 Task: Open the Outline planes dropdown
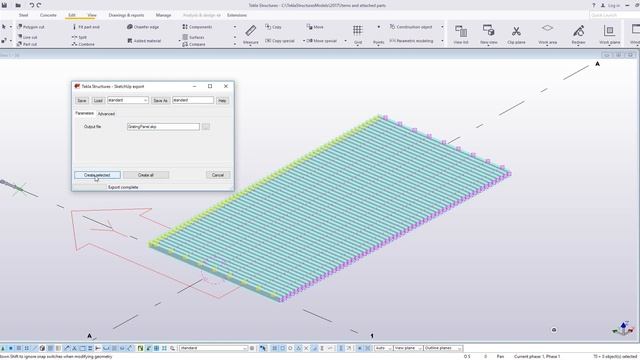[x=443, y=348]
